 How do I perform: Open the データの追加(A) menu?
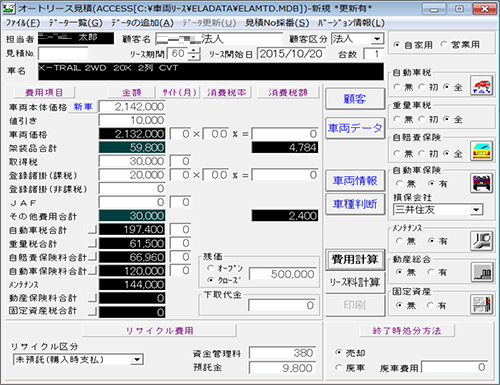[x=142, y=23]
